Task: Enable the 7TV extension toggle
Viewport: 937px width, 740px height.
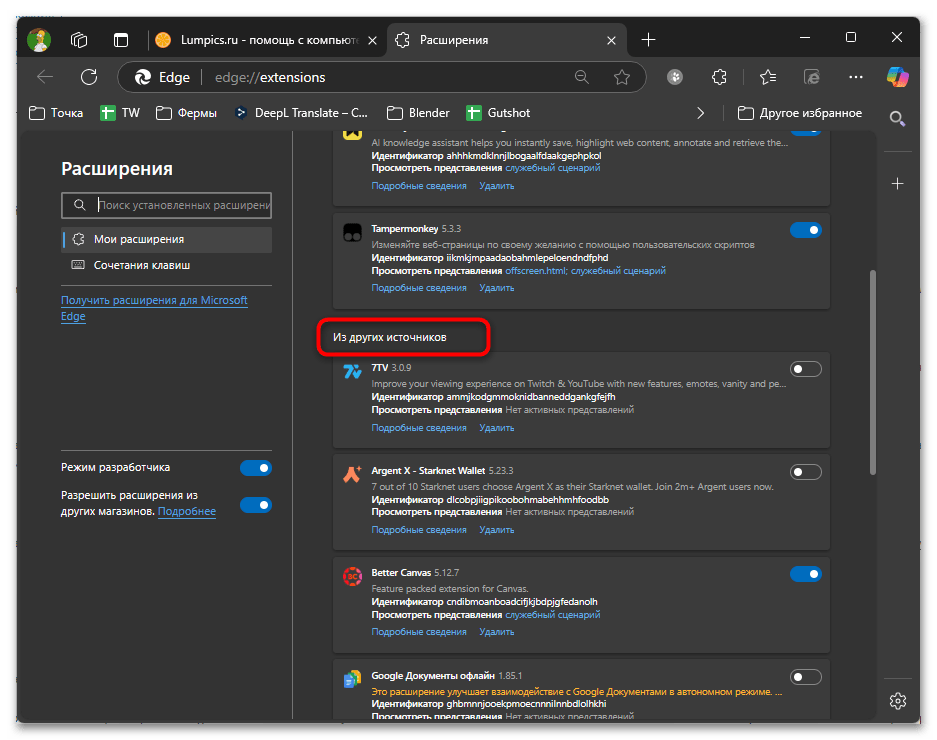Action: (806, 369)
